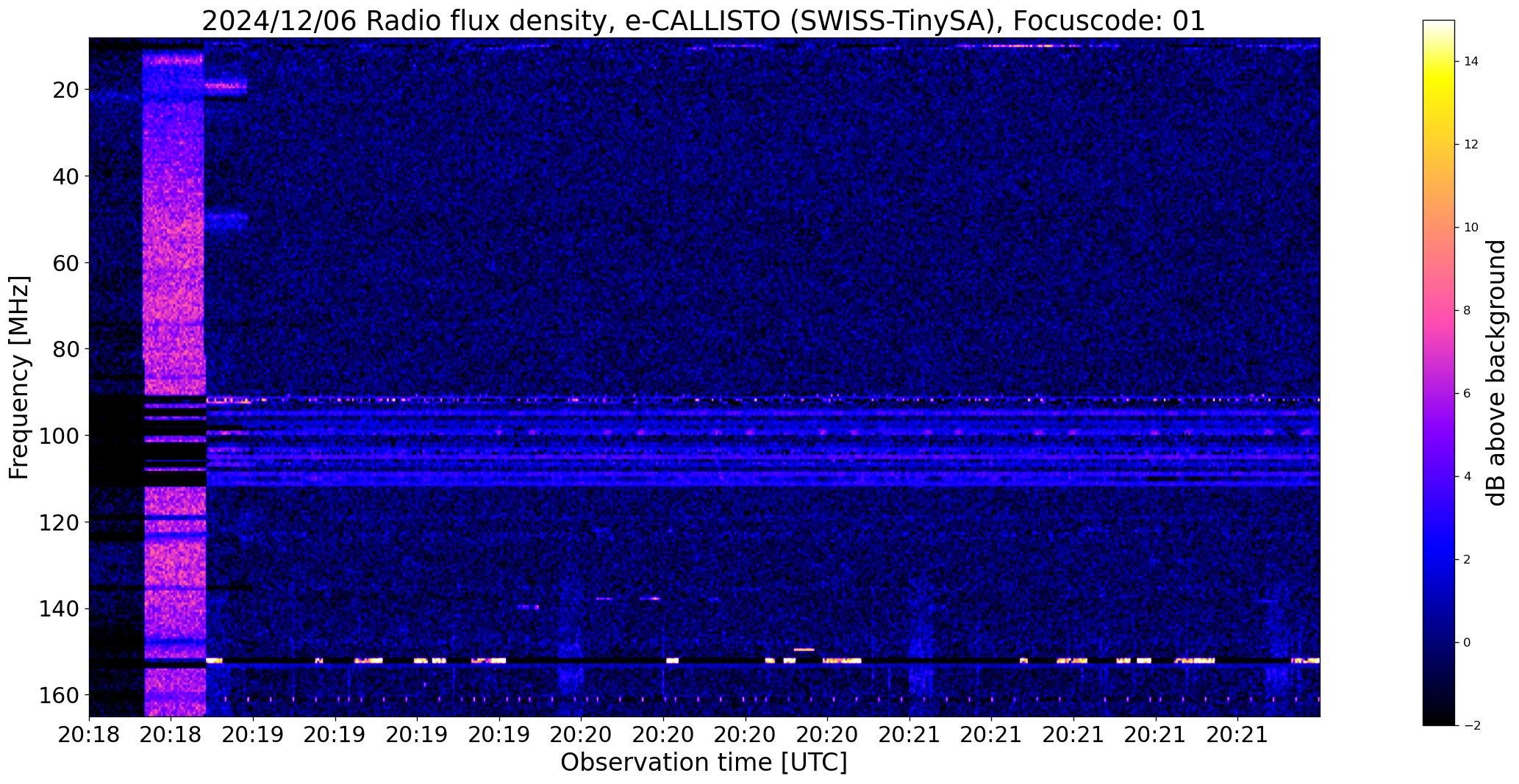Click the 120 MHz frequency tick label

click(60, 522)
